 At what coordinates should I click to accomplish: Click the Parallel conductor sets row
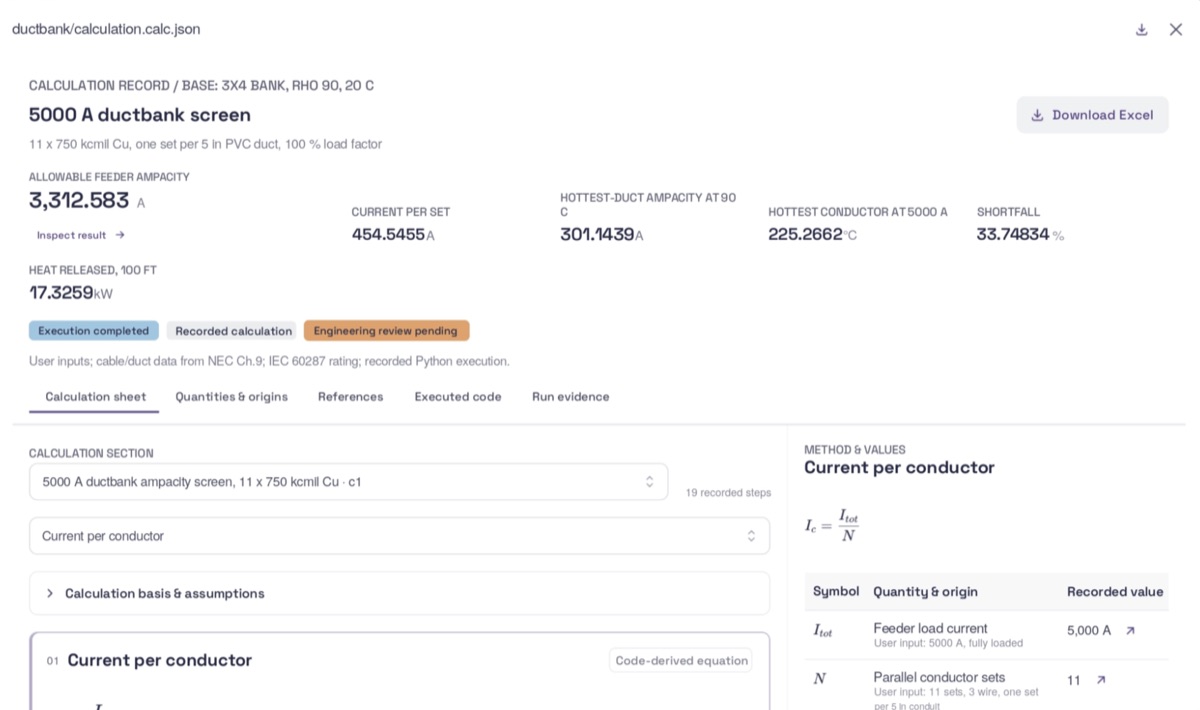pyautogui.click(x=986, y=685)
